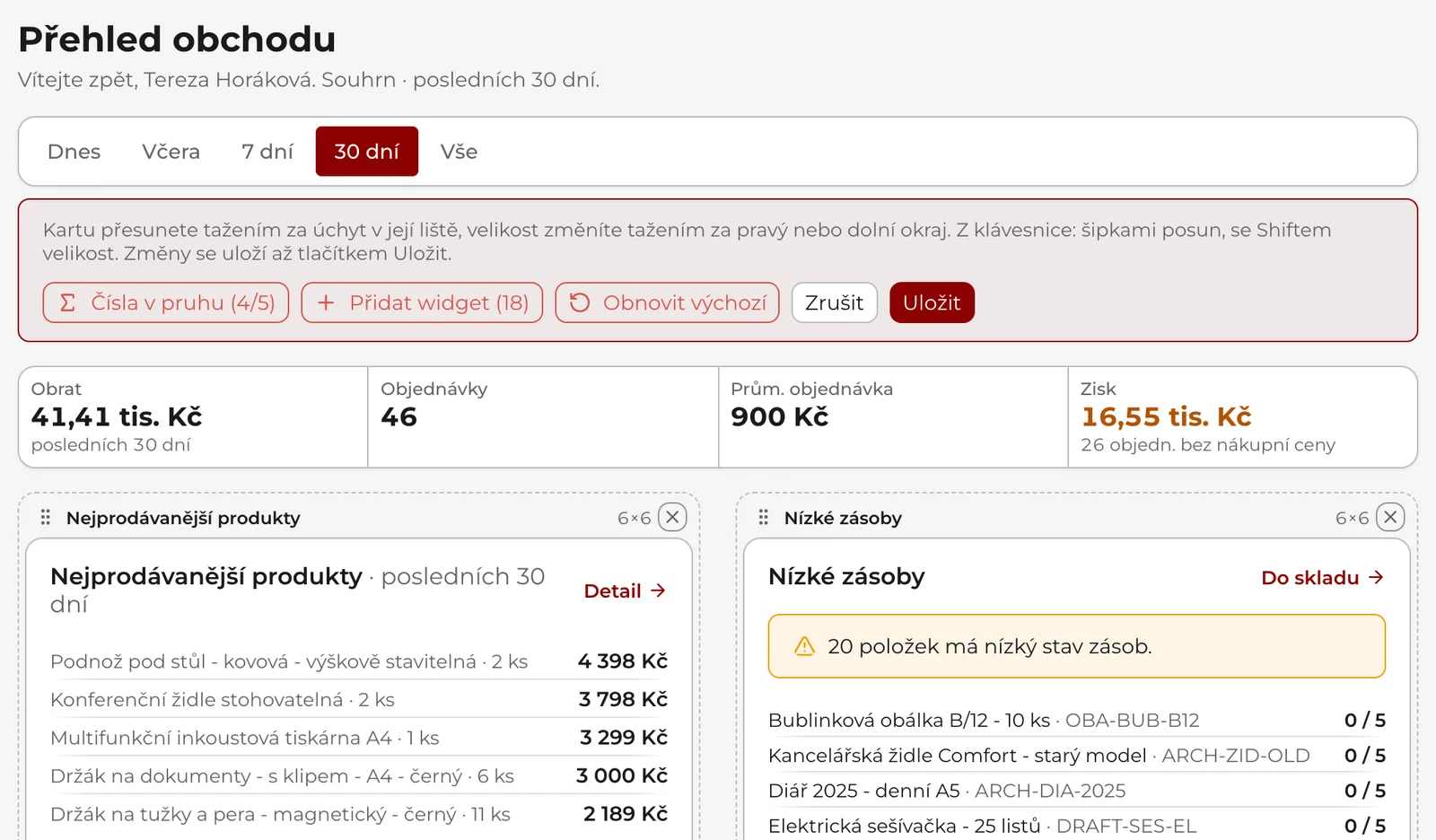Click the Obrat 41,41 tis. Kč tile
Viewport: 1436px width, 840px height.
click(193, 416)
